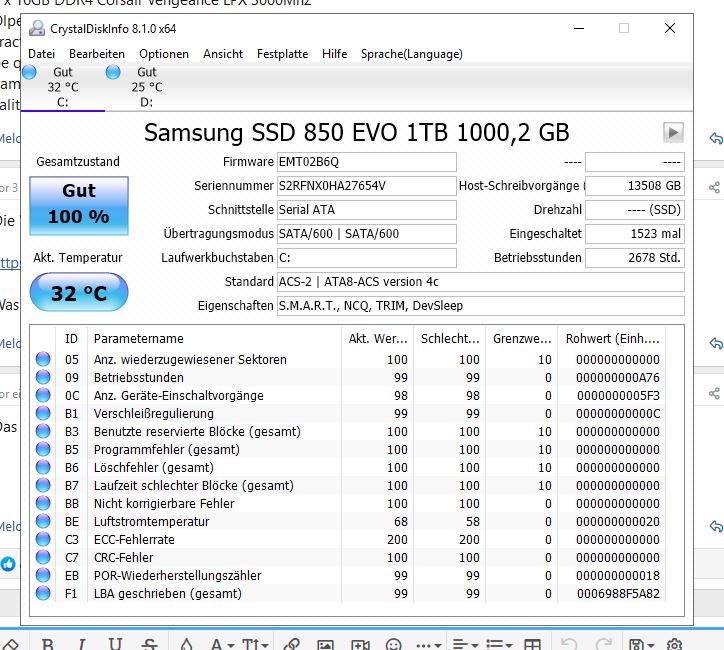Open the text color drop icon in editor
The height and width of the screenshot is (650, 724).
click(187, 644)
